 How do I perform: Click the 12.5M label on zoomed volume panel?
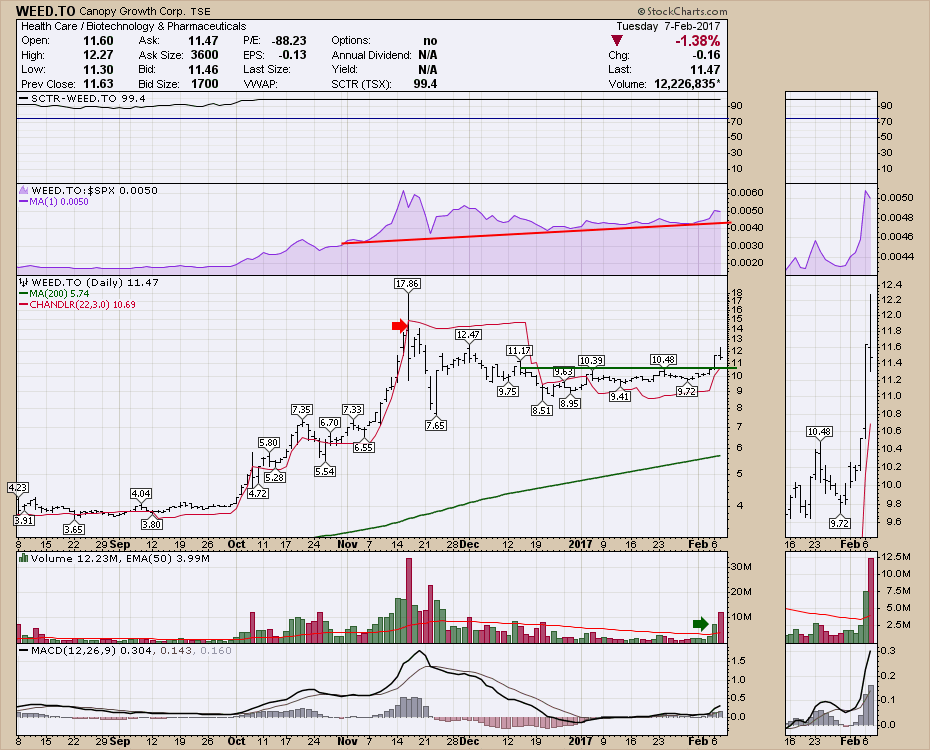click(x=895, y=557)
